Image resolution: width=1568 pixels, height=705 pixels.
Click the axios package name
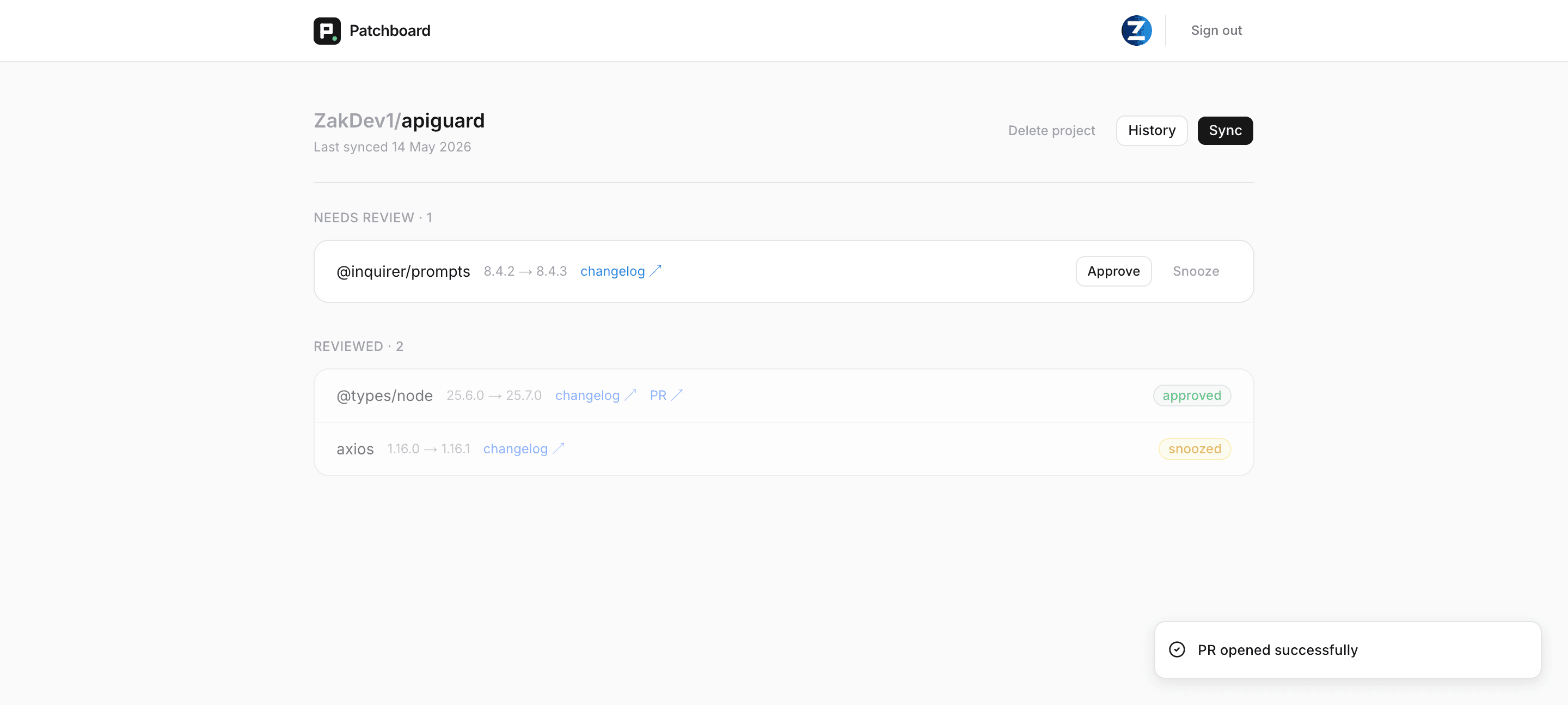point(355,449)
